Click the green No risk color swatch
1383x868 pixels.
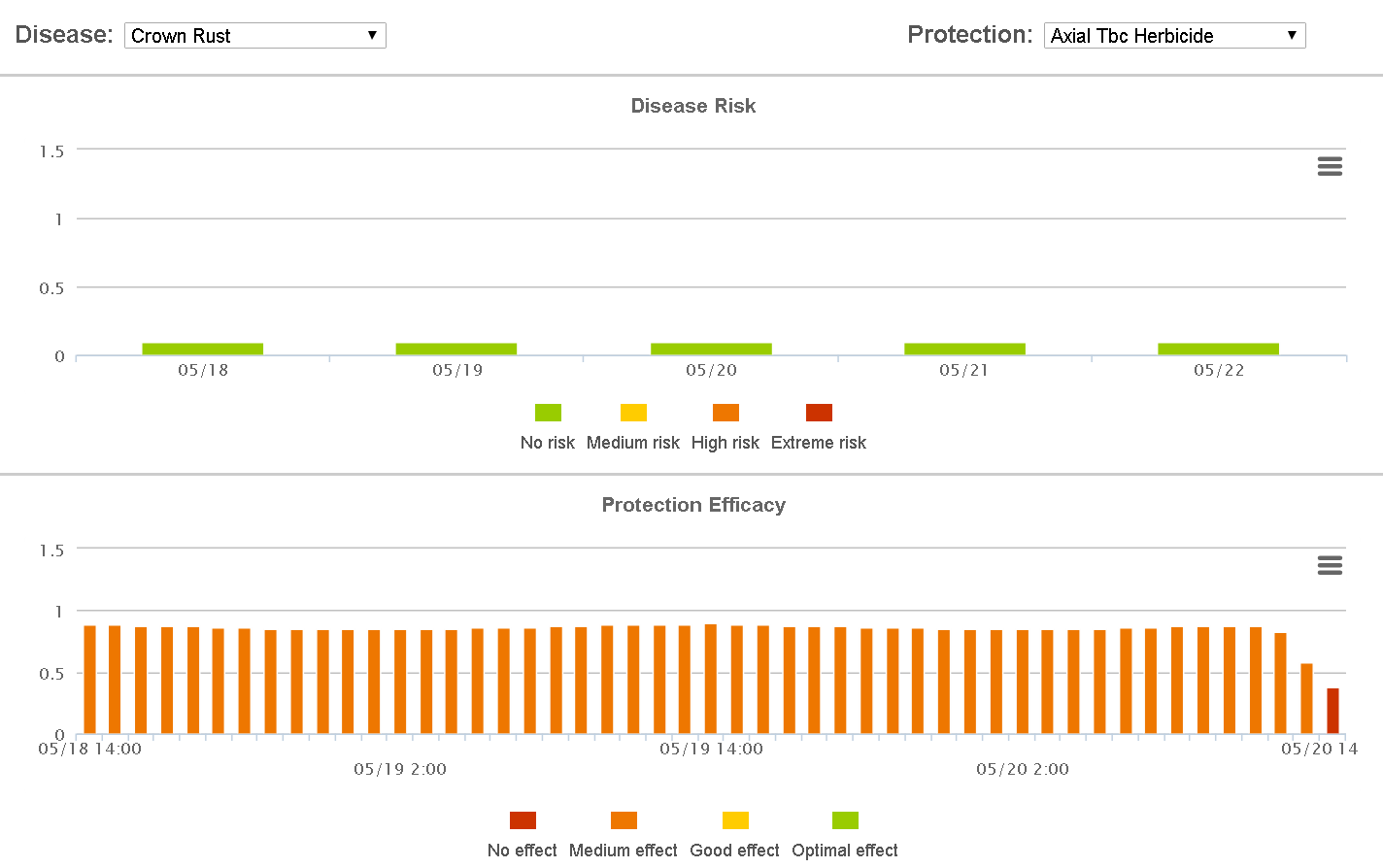tap(548, 413)
